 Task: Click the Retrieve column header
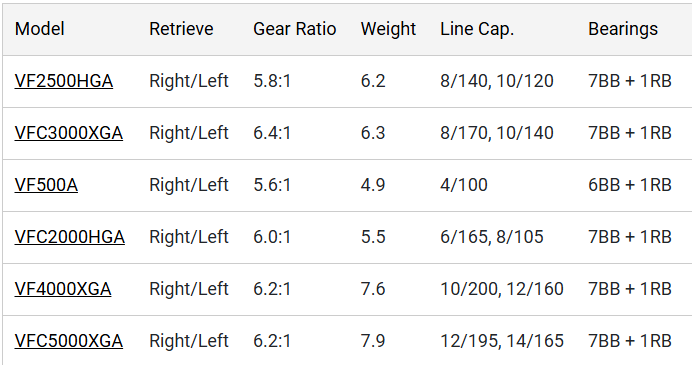pos(181,29)
